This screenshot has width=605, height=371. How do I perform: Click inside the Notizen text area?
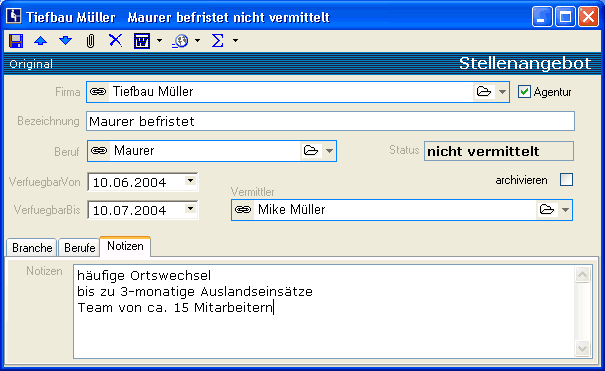pos(324,312)
